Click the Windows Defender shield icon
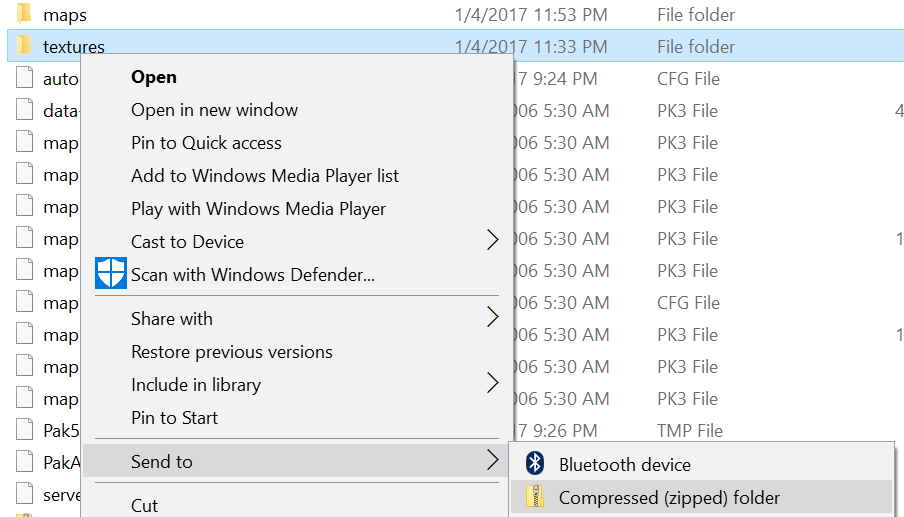The image size is (904, 517). [x=111, y=273]
